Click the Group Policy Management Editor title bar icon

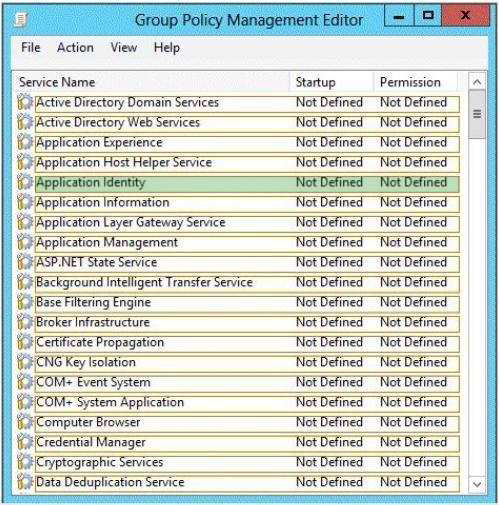pos(21,20)
